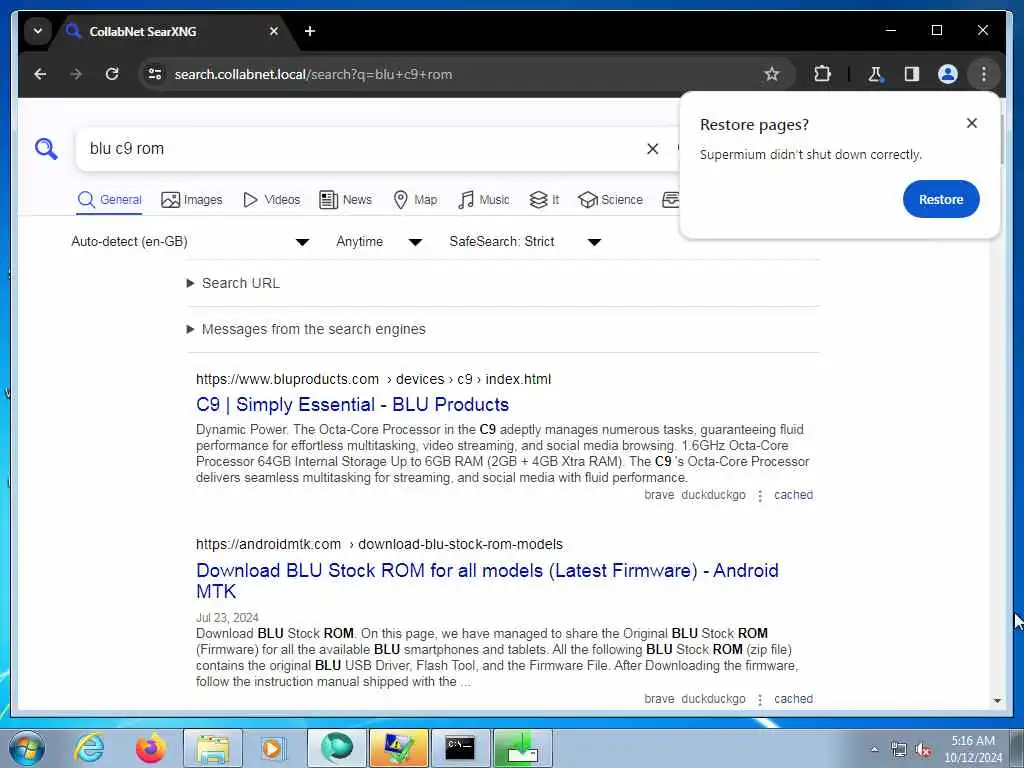Viewport: 1024px width, 768px height.
Task: Switch to the Videos category tab
Action: (x=271, y=200)
